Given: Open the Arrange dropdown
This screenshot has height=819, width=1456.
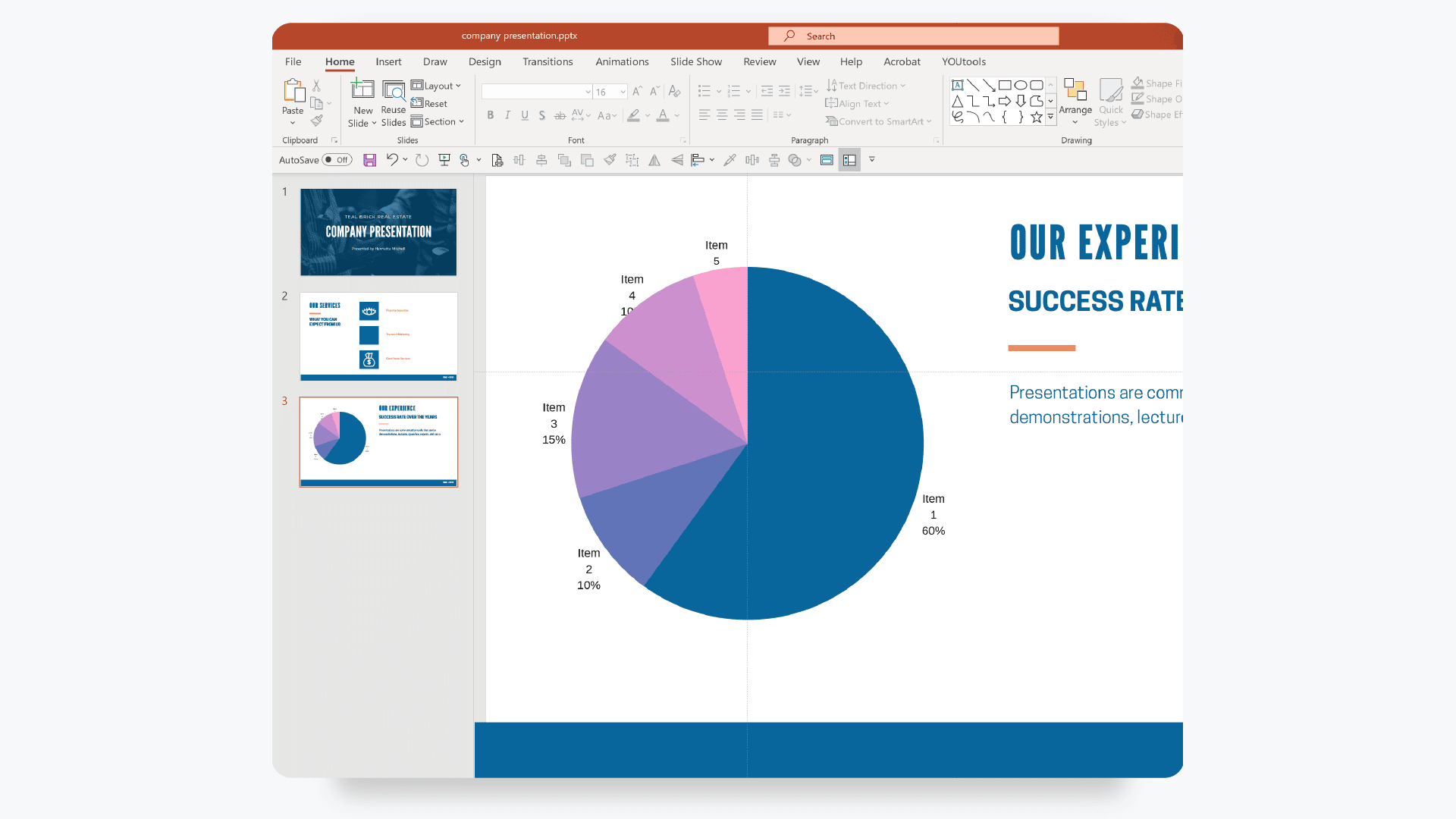Looking at the screenshot, I should (1075, 101).
